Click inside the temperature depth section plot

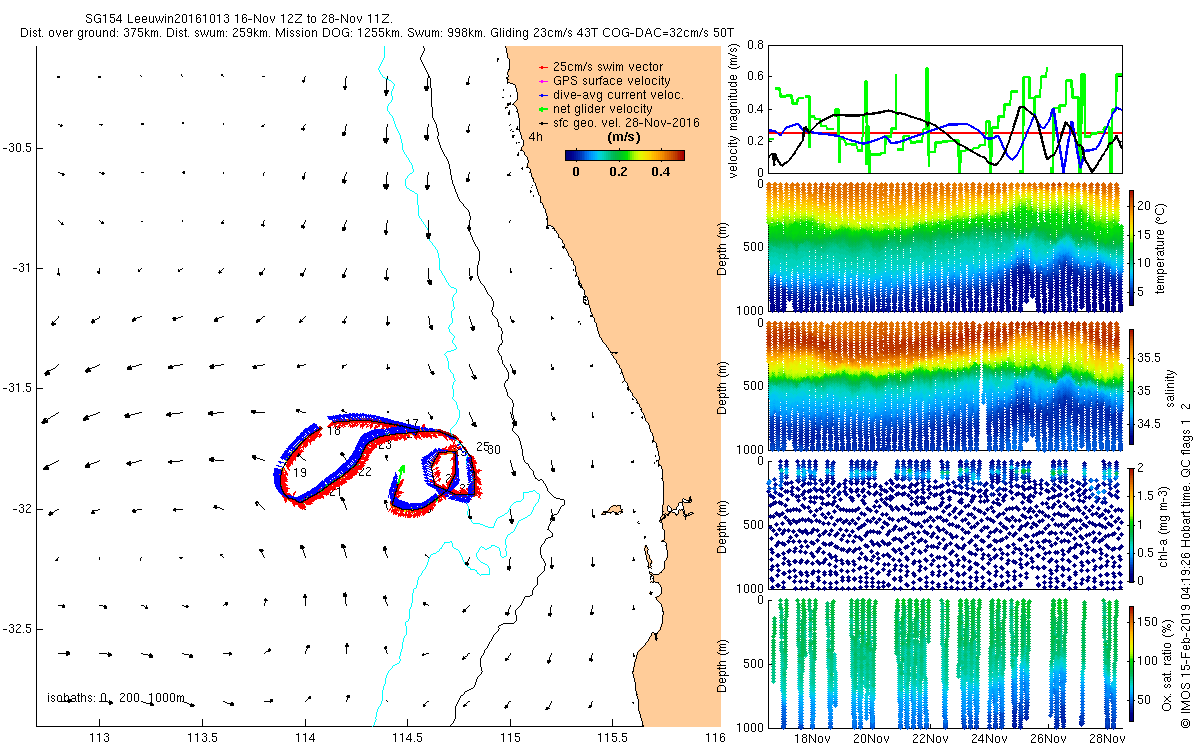pyautogui.click(x=945, y=247)
